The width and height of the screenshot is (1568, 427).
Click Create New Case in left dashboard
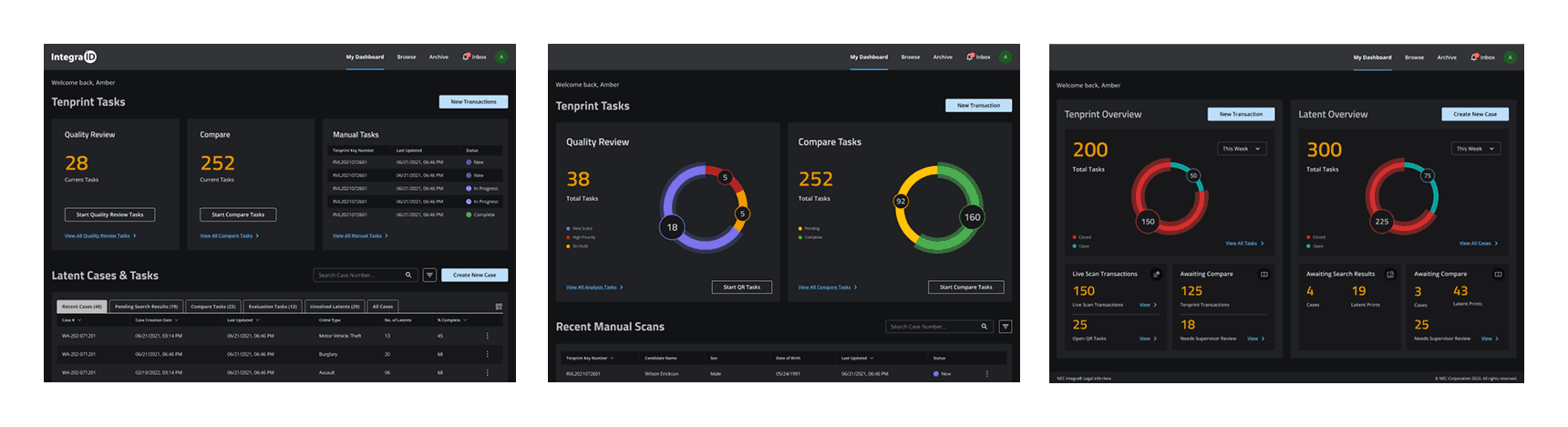[x=475, y=275]
